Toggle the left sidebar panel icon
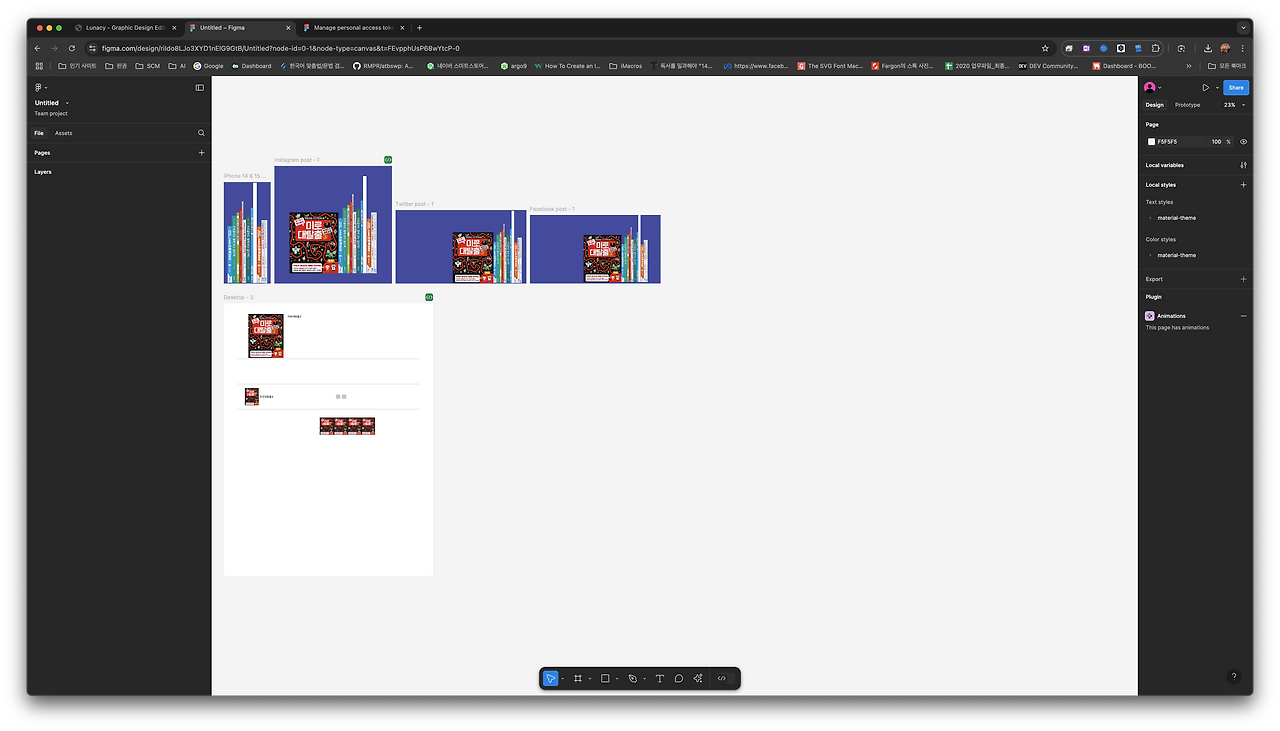1280x731 pixels. point(200,87)
